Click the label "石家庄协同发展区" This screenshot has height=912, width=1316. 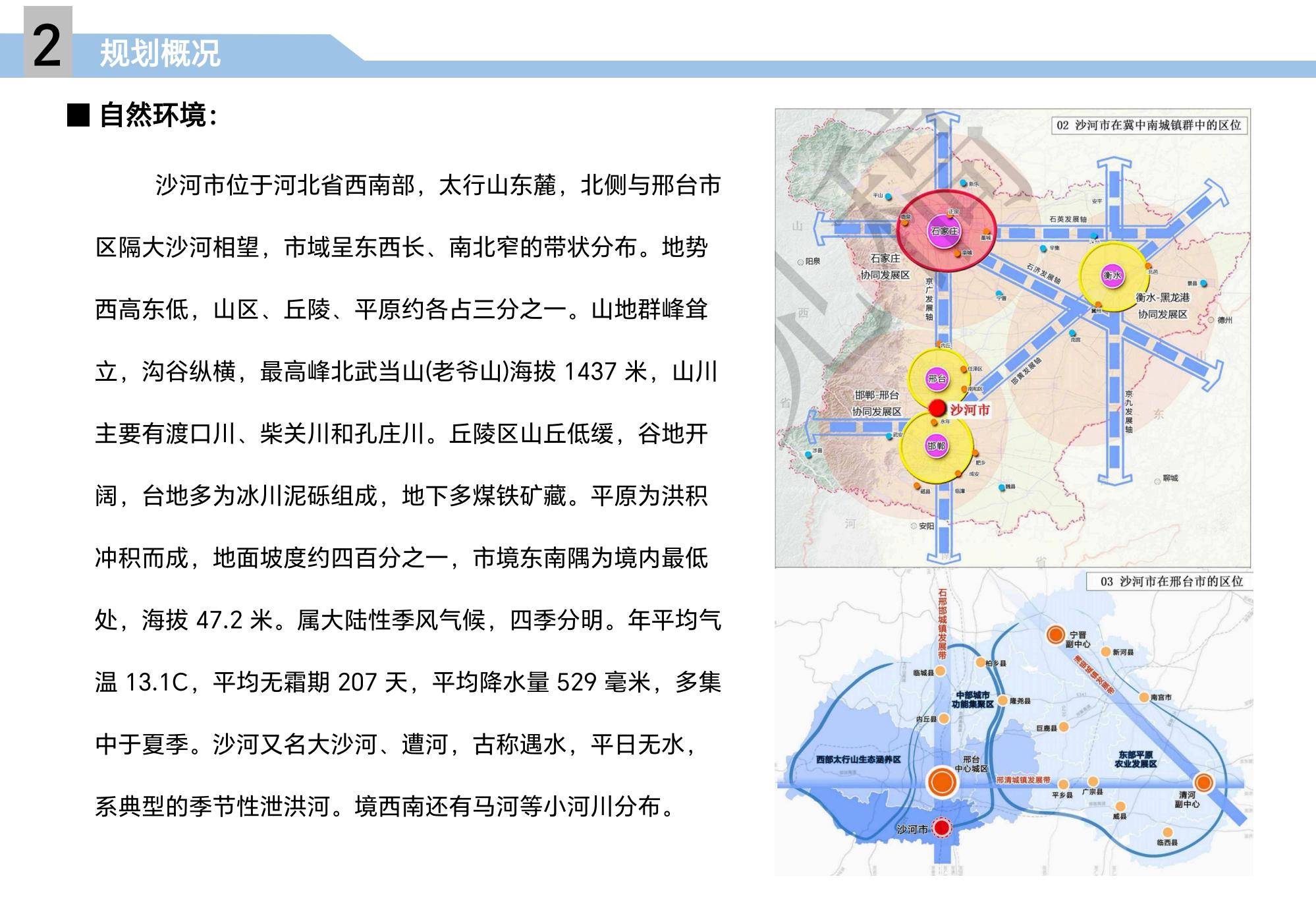click(x=885, y=266)
